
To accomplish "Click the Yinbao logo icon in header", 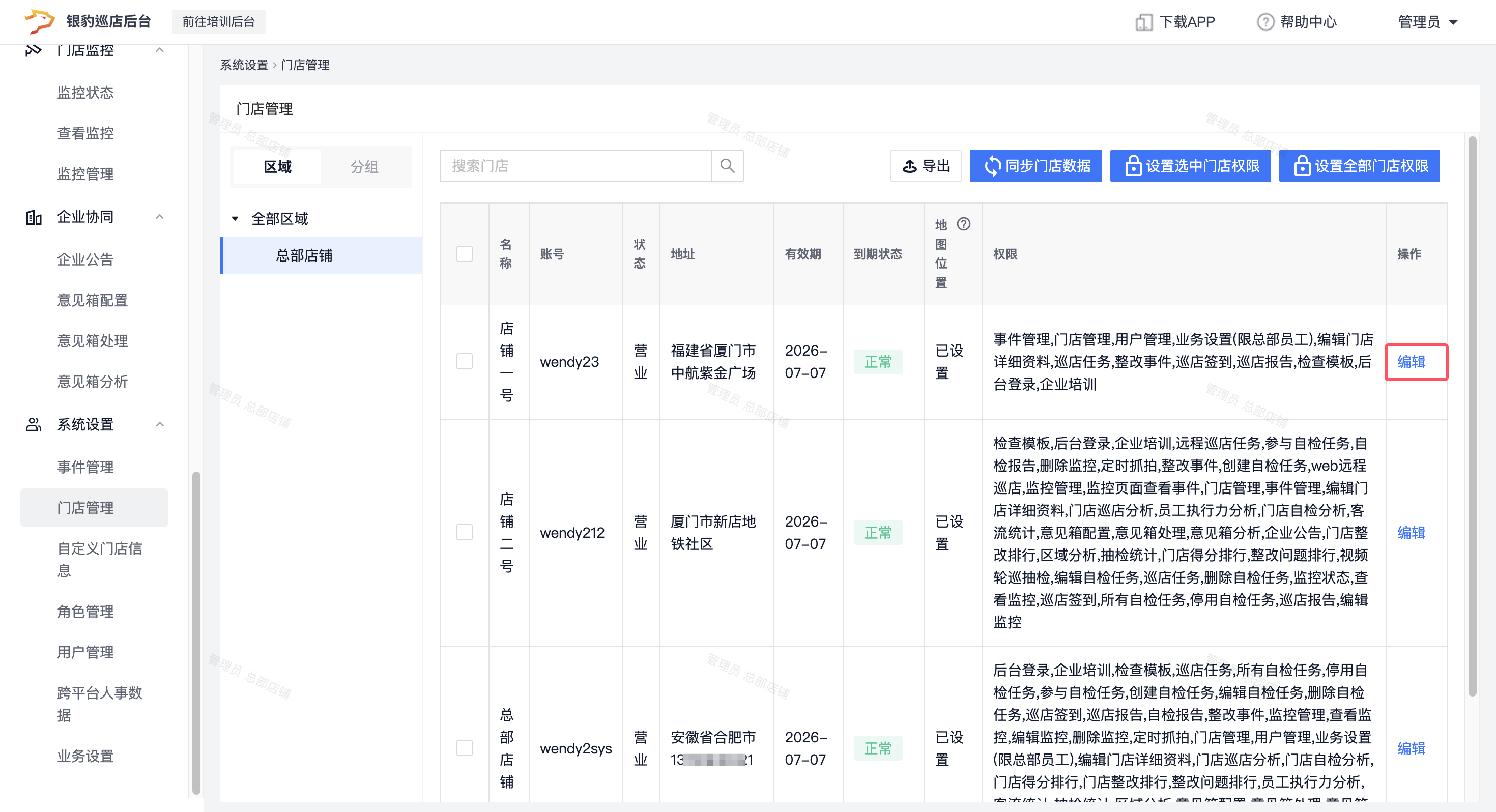I will point(39,21).
